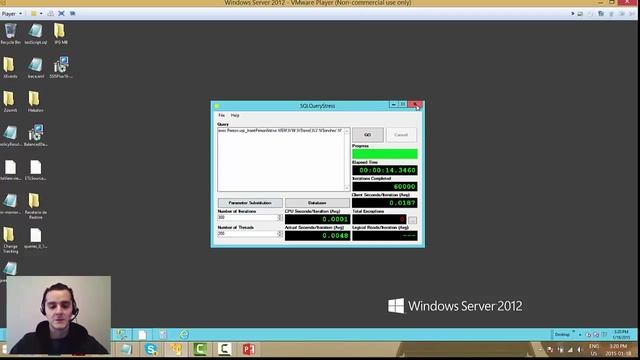Click the GO button to start test
This screenshot has width=640, height=360.
[x=368, y=135]
